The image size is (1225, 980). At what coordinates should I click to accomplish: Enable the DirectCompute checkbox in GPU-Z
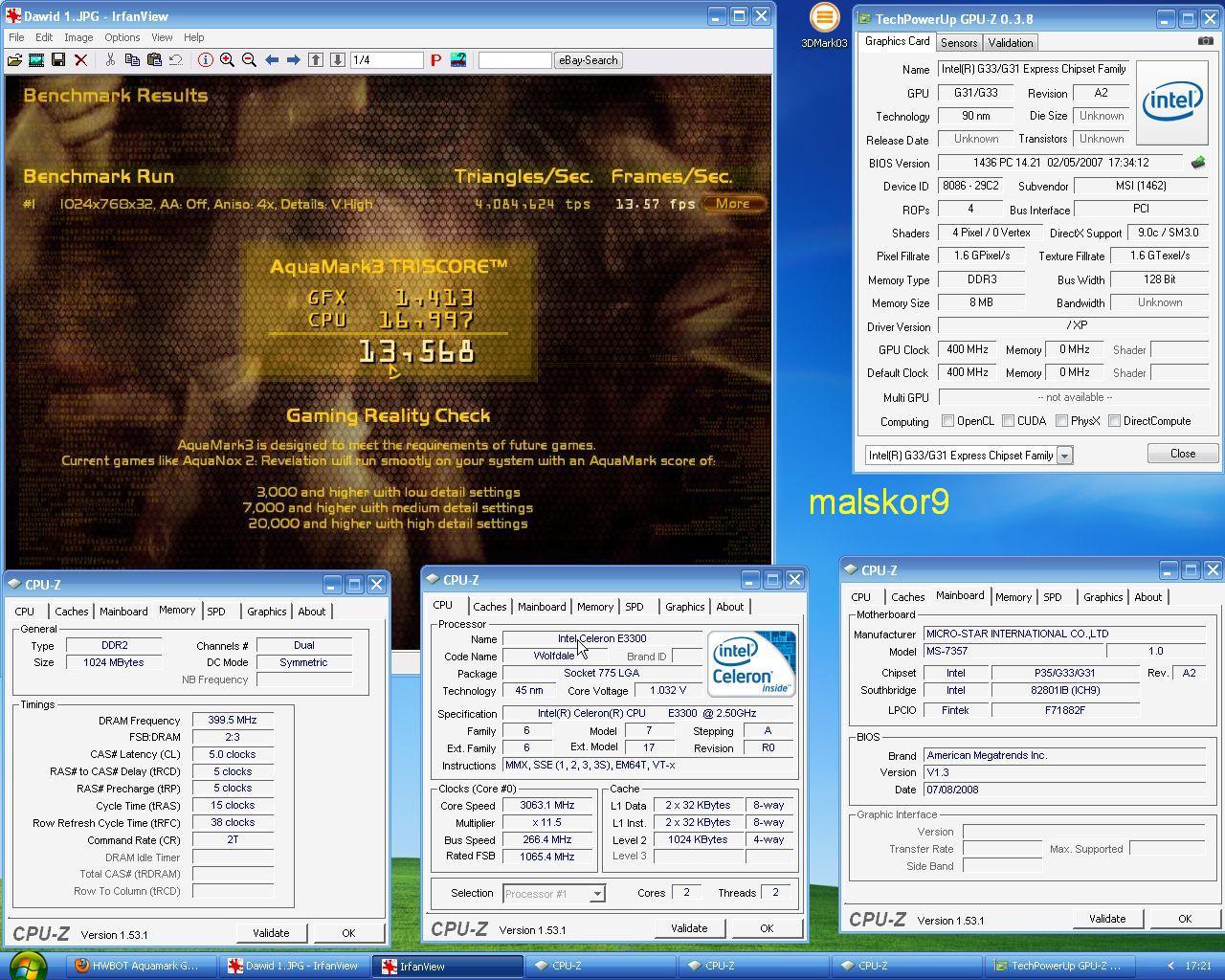tap(1114, 421)
